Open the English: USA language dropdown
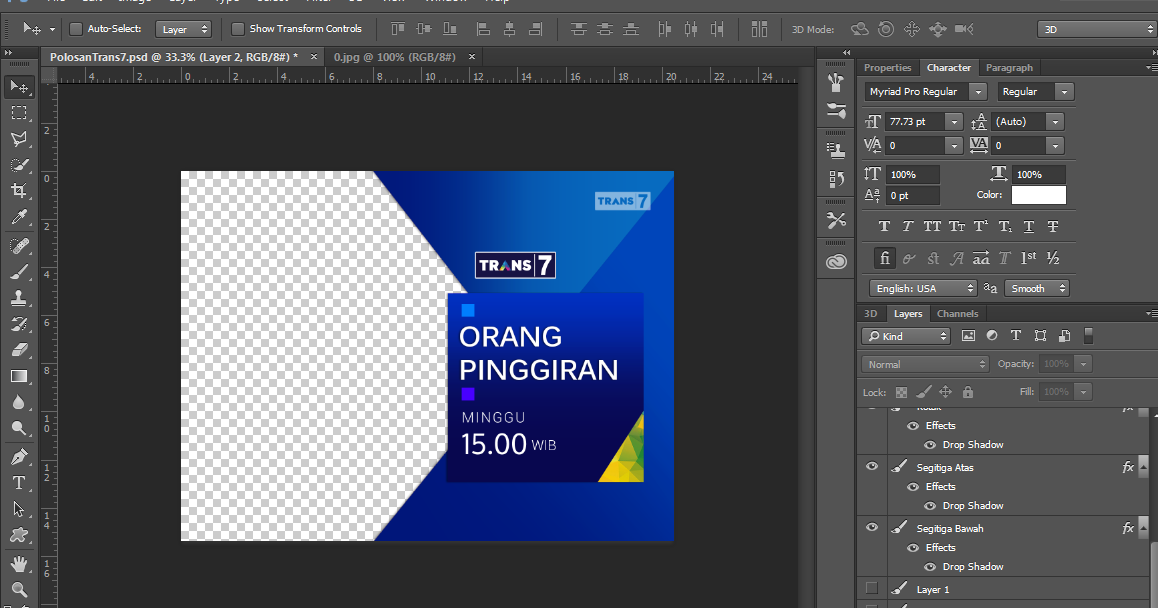Screen dimensions: 1158x608 click(x=923, y=288)
